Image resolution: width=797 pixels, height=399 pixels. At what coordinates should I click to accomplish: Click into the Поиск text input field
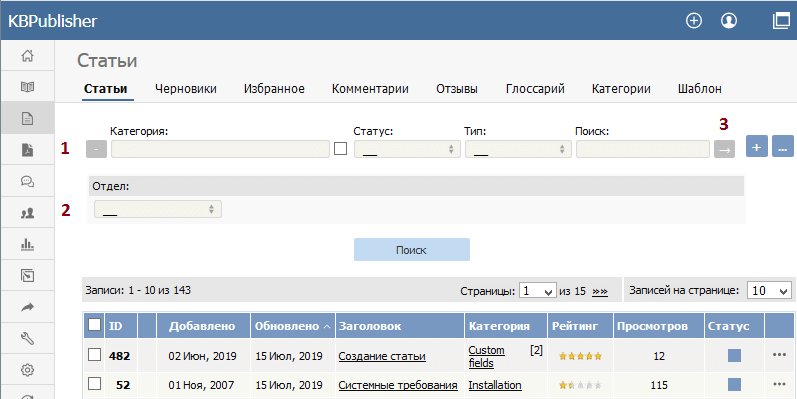click(x=642, y=149)
